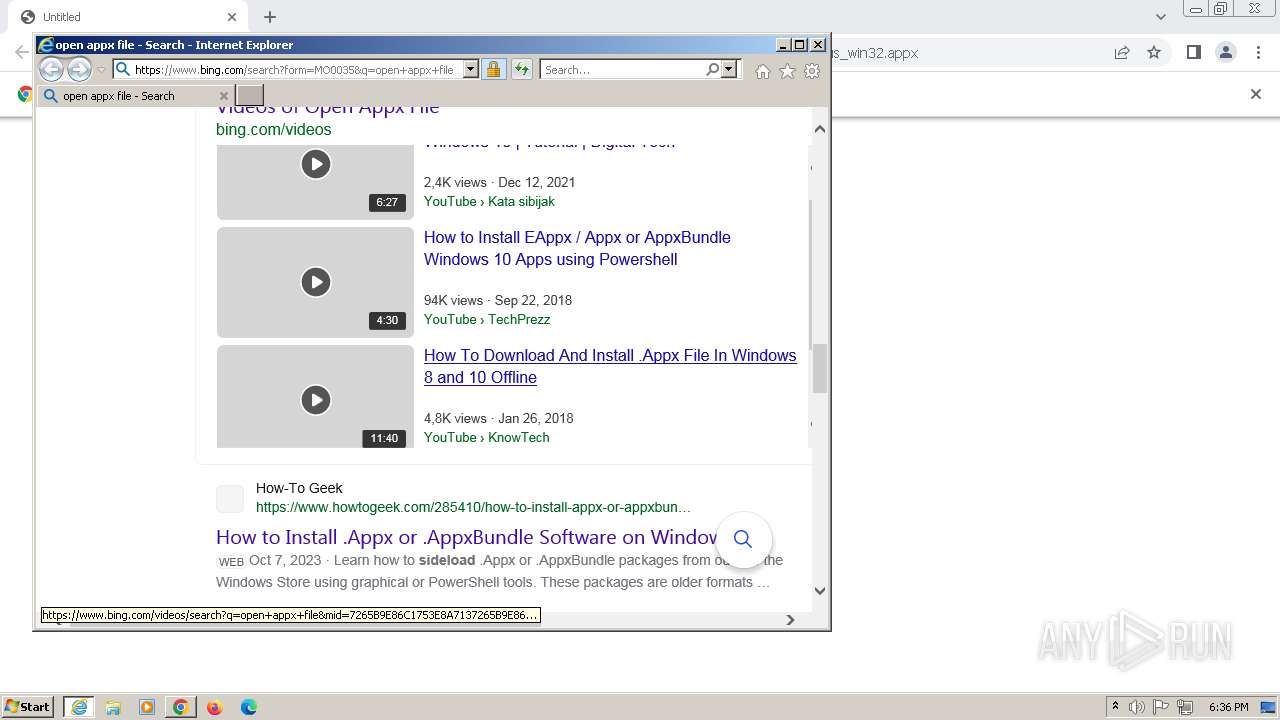Select the 'Untitled' Chrome tab

coord(130,17)
